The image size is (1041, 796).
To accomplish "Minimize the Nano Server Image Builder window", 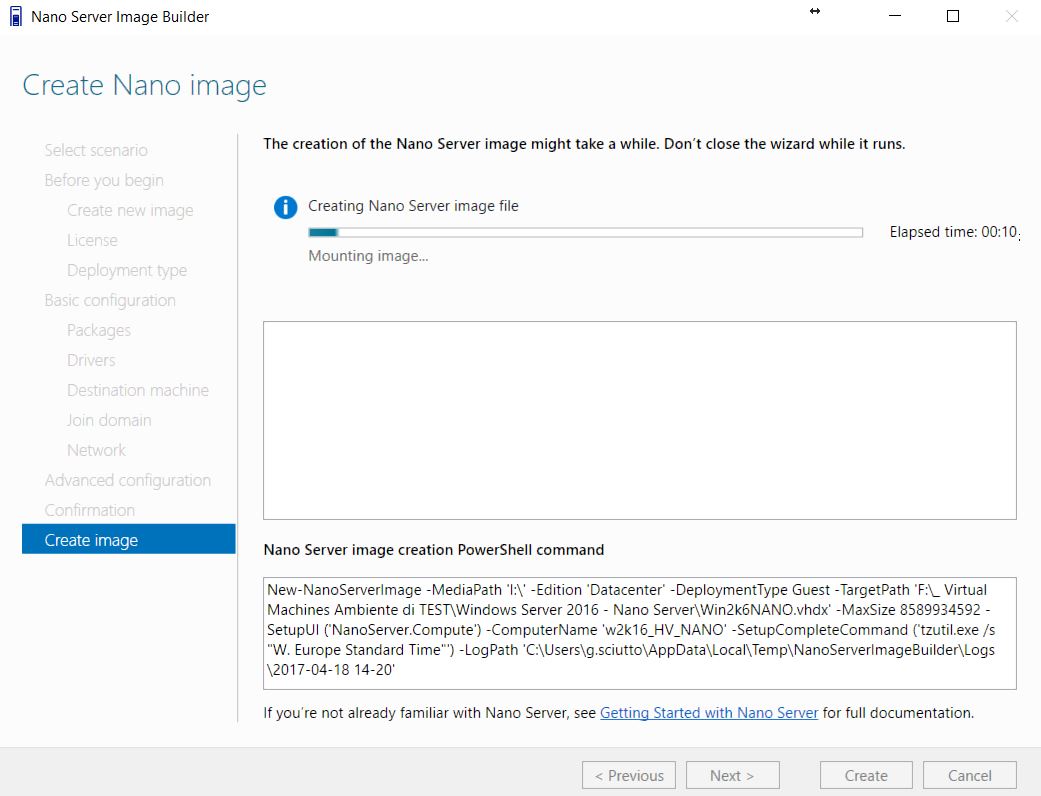I will pyautogui.click(x=895, y=16).
